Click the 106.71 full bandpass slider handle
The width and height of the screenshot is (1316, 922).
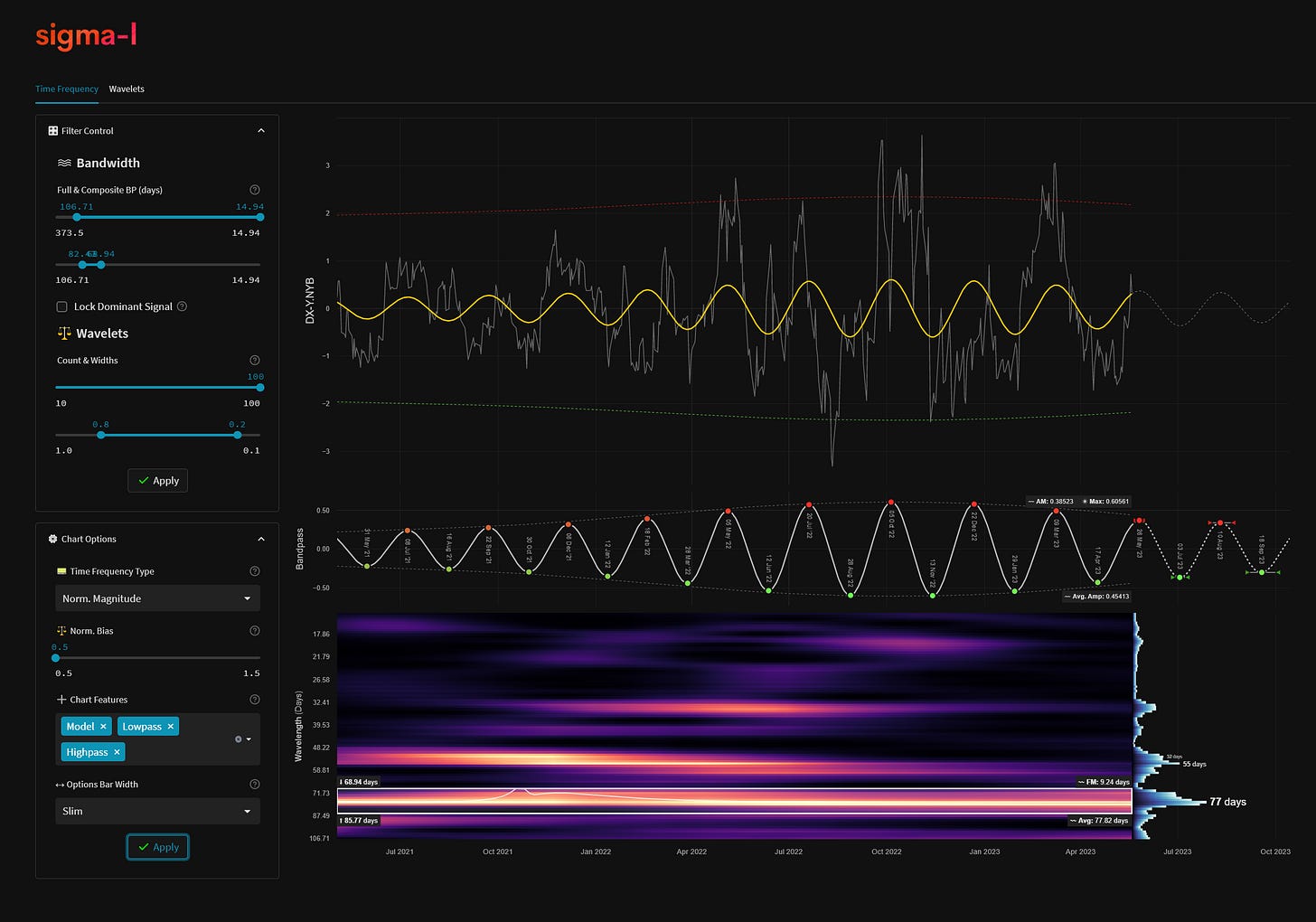pos(77,217)
